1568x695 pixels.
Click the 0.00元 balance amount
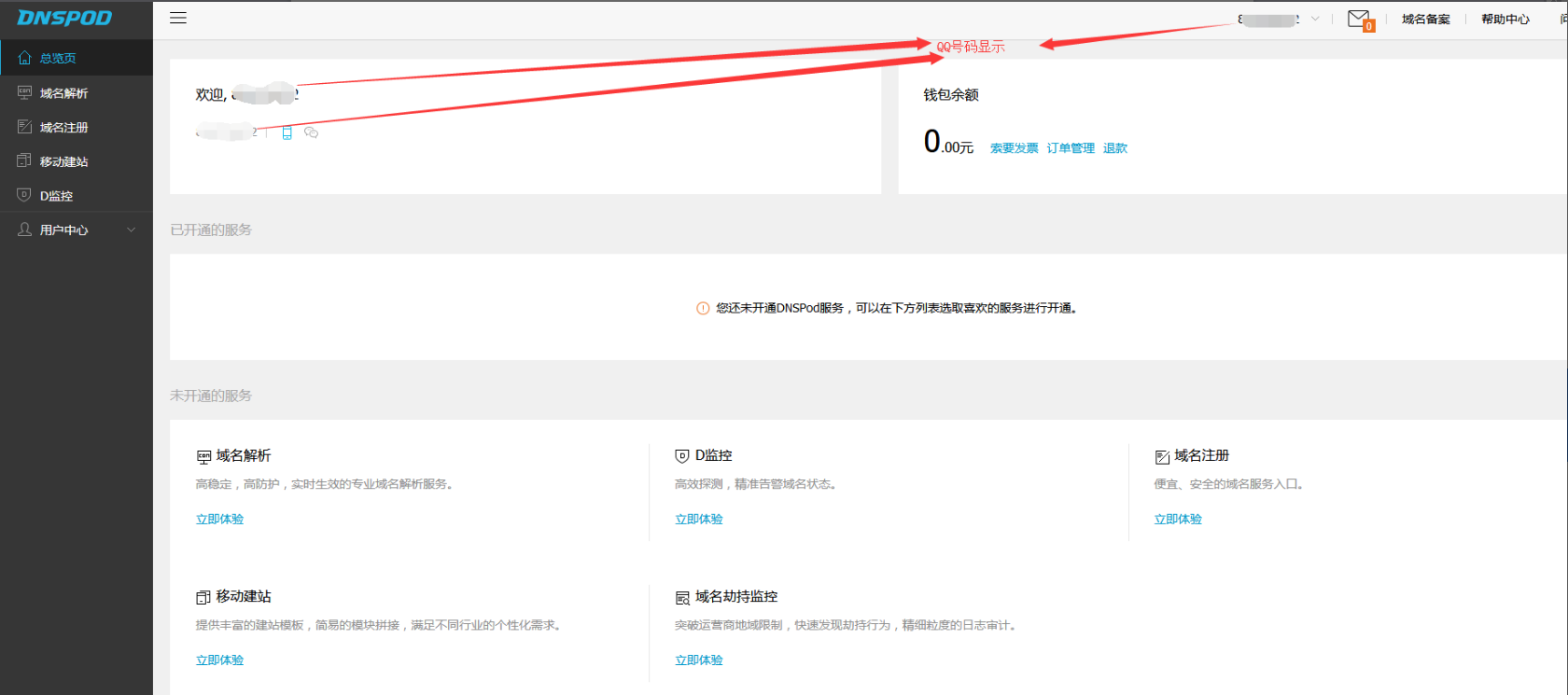[948, 142]
